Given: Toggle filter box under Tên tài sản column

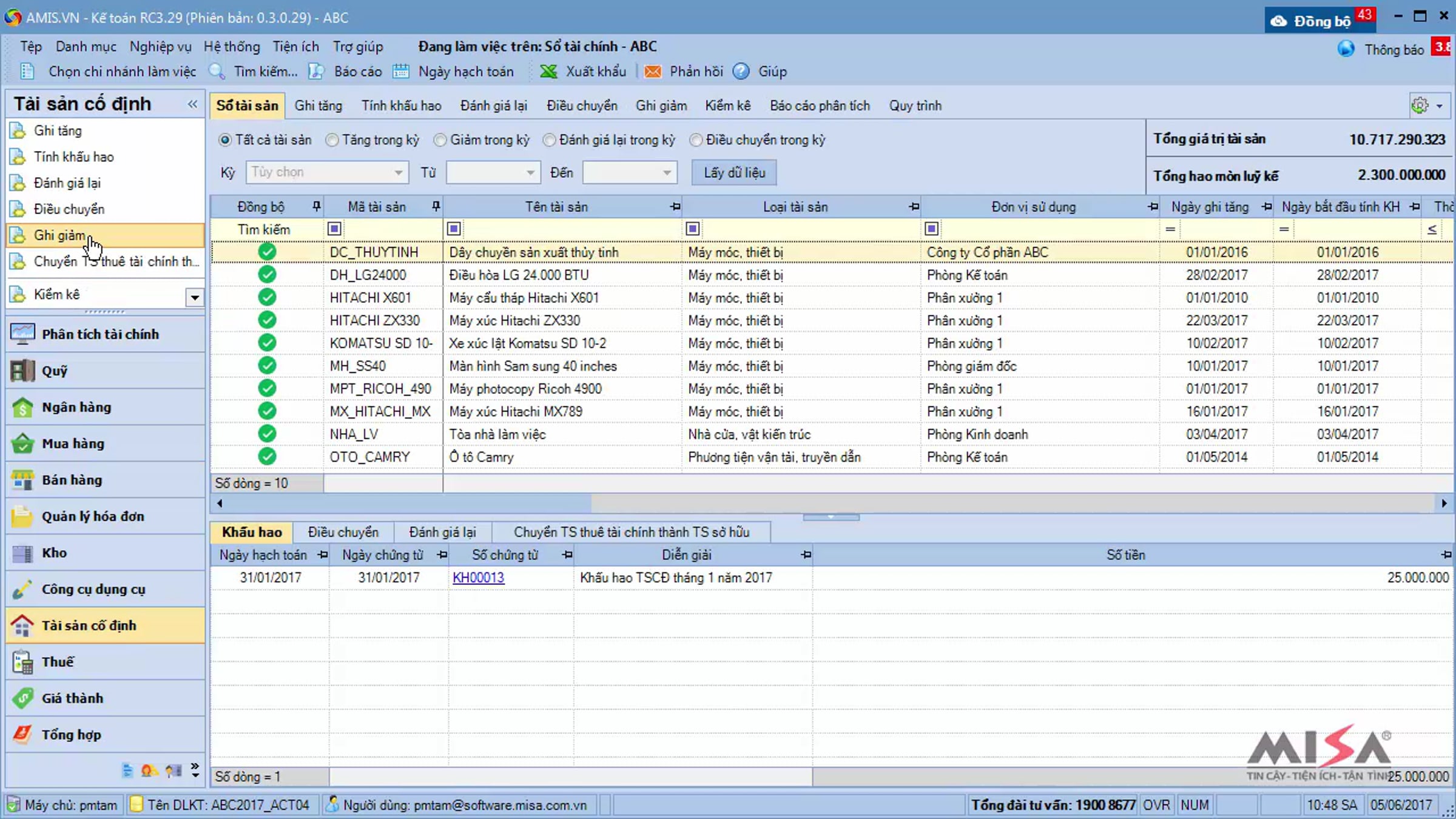Looking at the screenshot, I should point(454,229).
